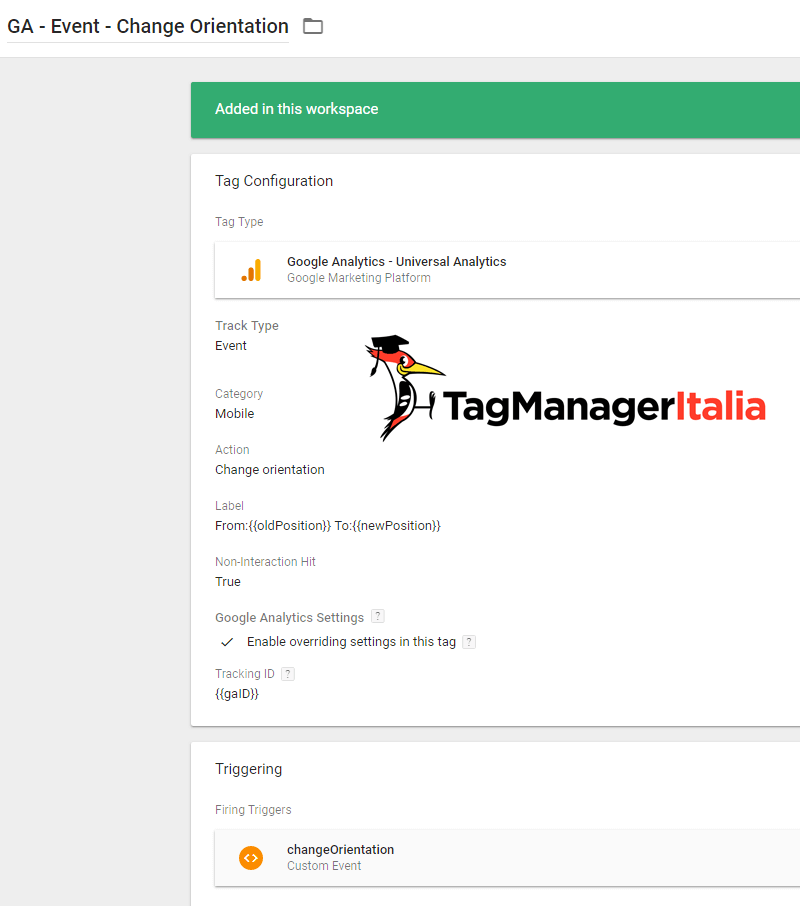Open the Google Analytics bar chart icon
Screen dimensions: 800x906
251,270
